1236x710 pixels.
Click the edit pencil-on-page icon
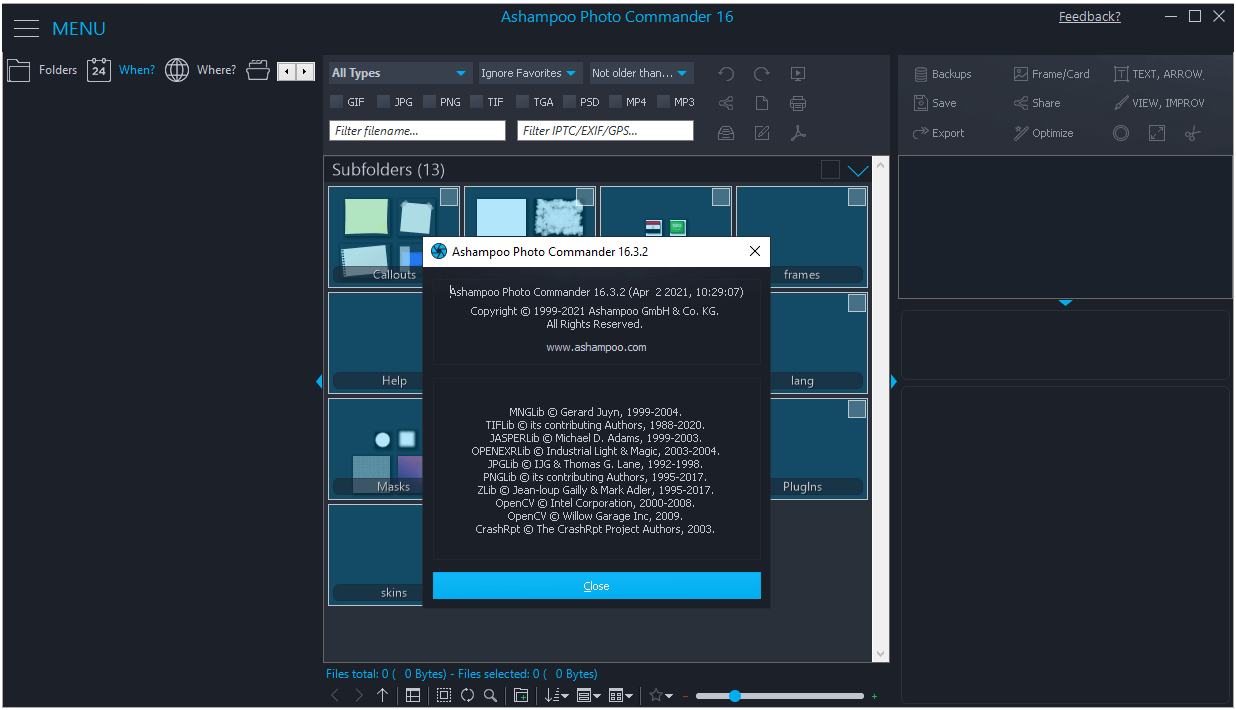coord(762,133)
